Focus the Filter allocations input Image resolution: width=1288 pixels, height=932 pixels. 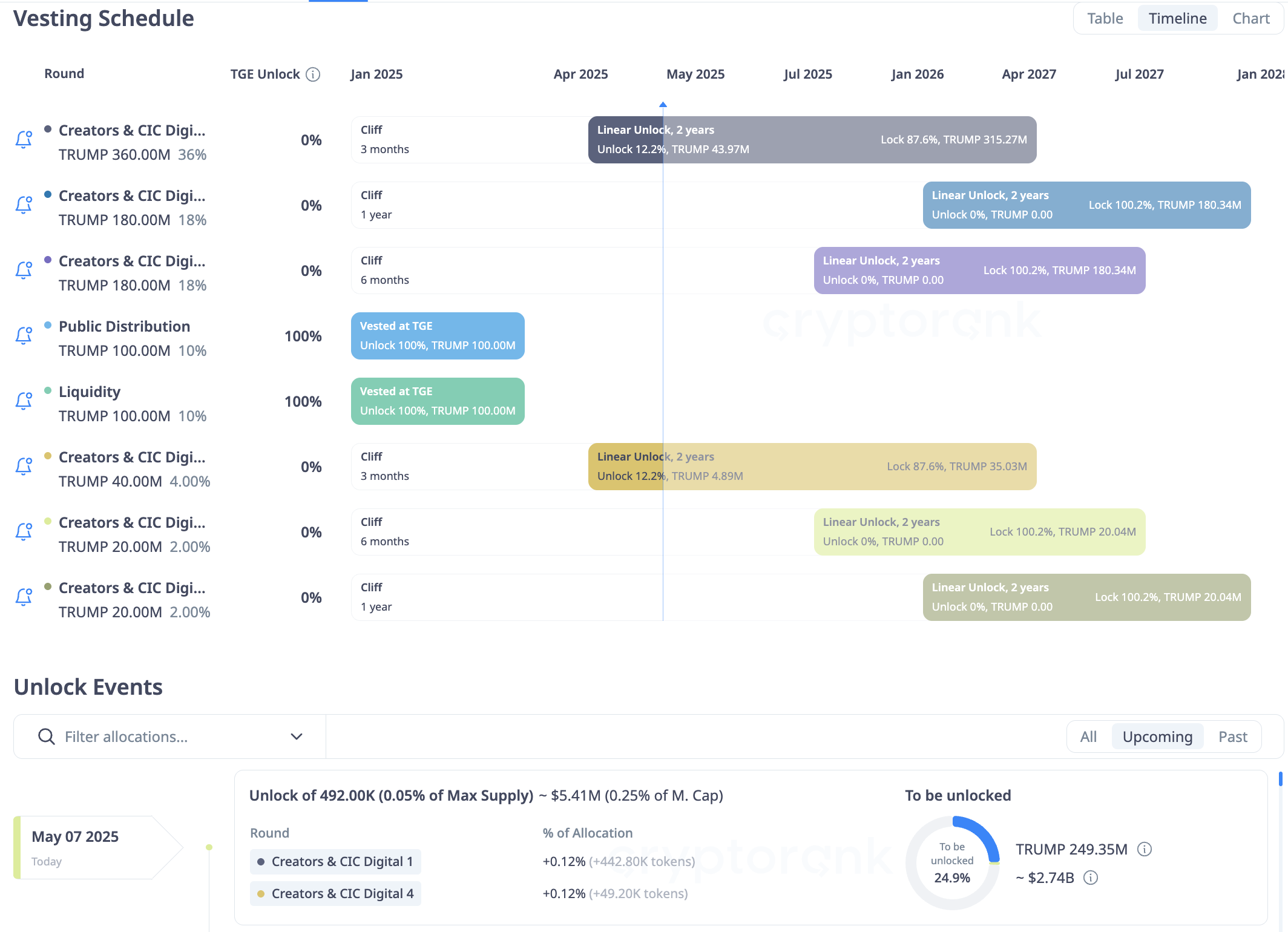[169, 737]
